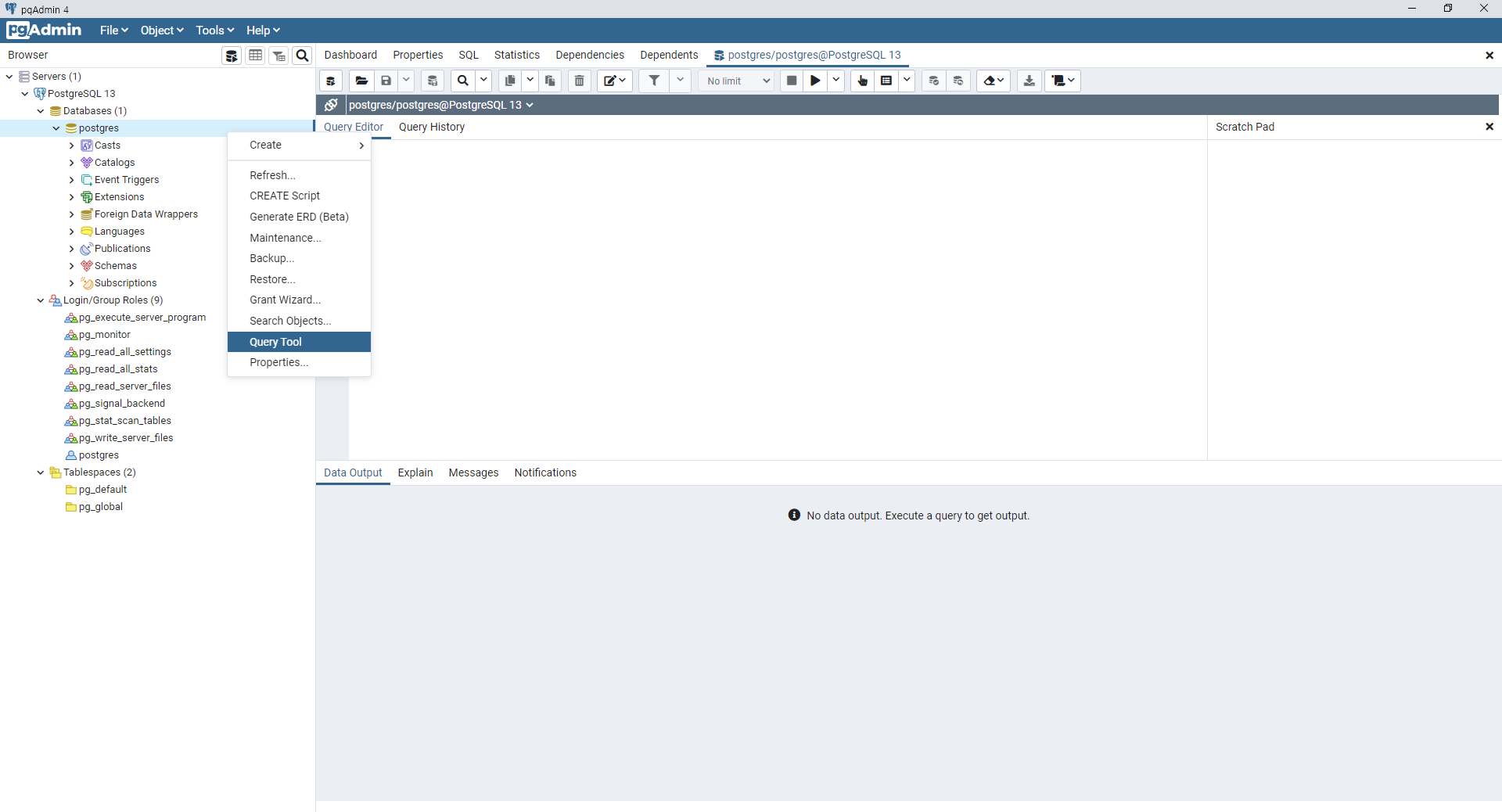Viewport: 1502px width, 812px height.
Task: Collapse the Login/Group Roles (9) node
Action: (41, 300)
